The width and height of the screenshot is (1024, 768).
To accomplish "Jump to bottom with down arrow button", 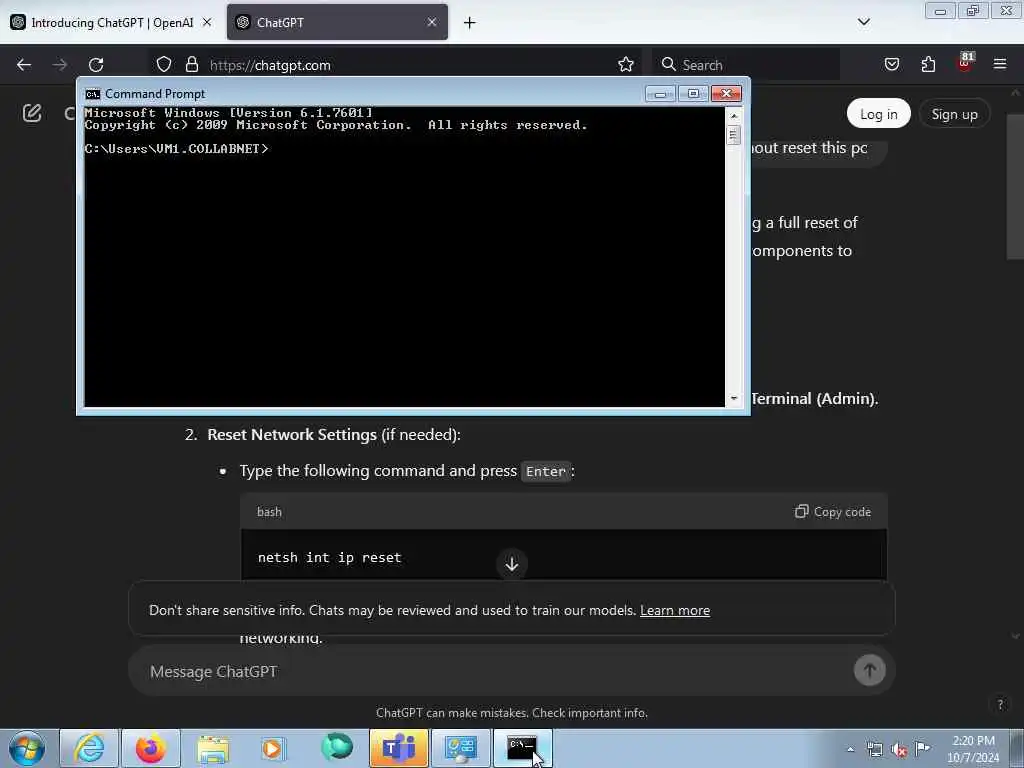I will 512,564.
